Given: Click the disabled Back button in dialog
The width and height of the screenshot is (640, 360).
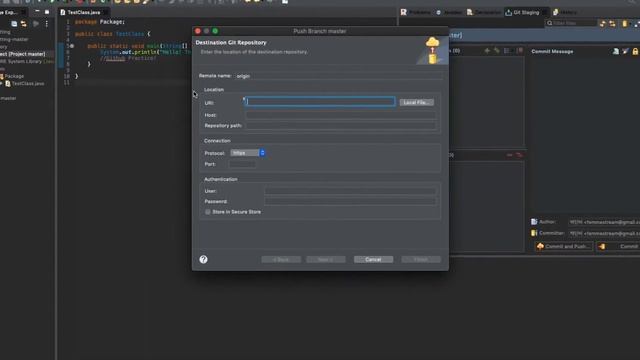Looking at the screenshot, I should click(x=281, y=260).
